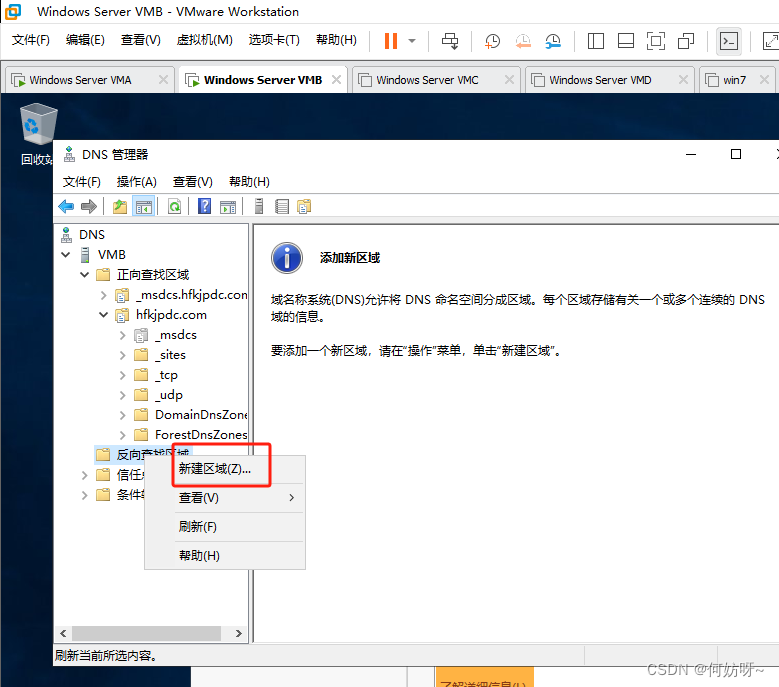Close the Windows Server VMD tab
The height and width of the screenshot is (687, 779).
pos(683,79)
